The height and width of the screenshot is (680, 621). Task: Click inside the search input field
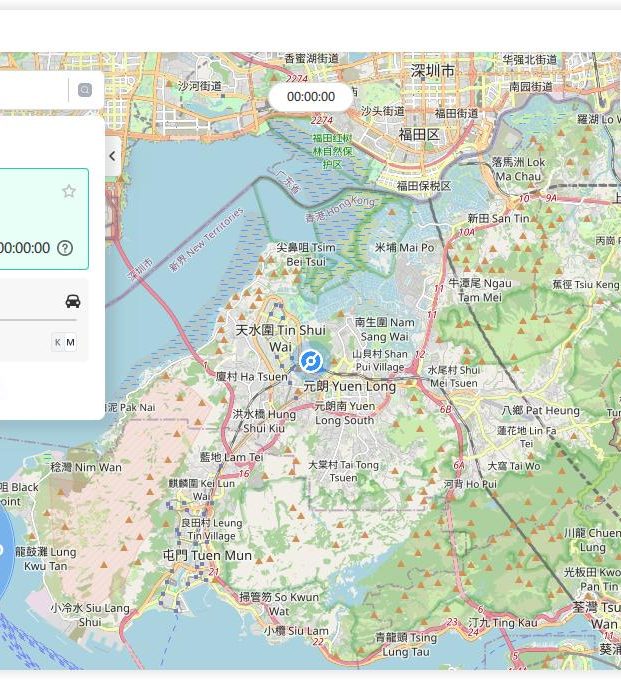tap(30, 90)
